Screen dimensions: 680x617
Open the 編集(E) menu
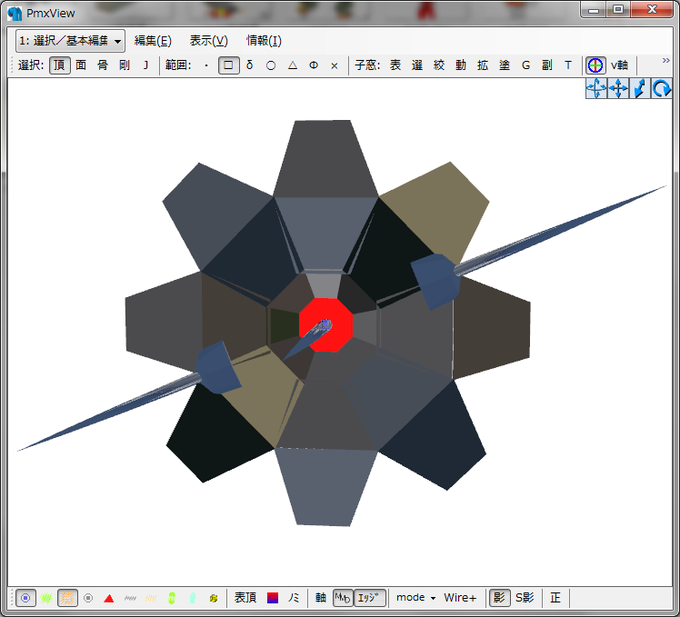153,41
